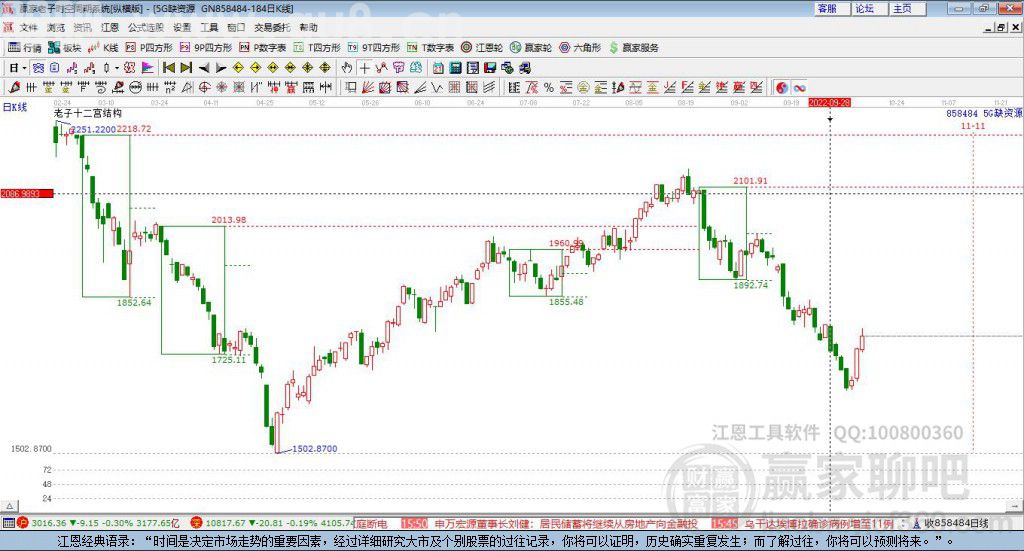Select the percent (%) line tool

549,87
